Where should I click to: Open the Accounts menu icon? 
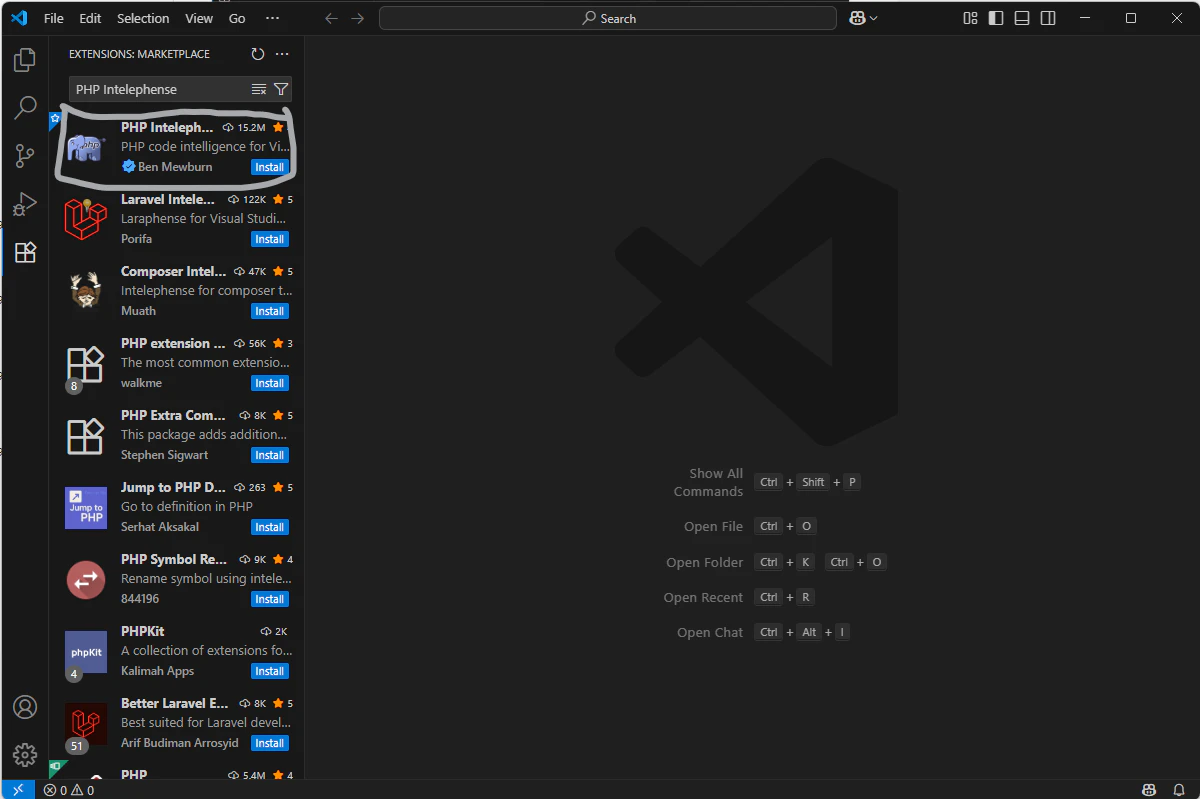pos(24,707)
